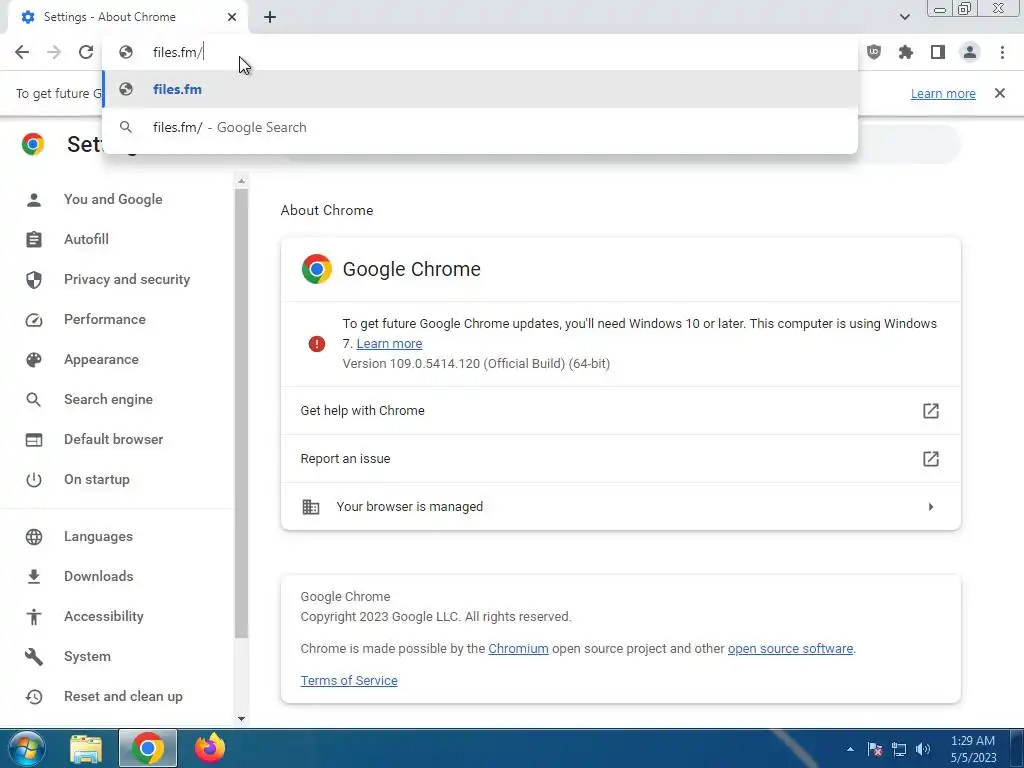Open Default browser settings

114,440
